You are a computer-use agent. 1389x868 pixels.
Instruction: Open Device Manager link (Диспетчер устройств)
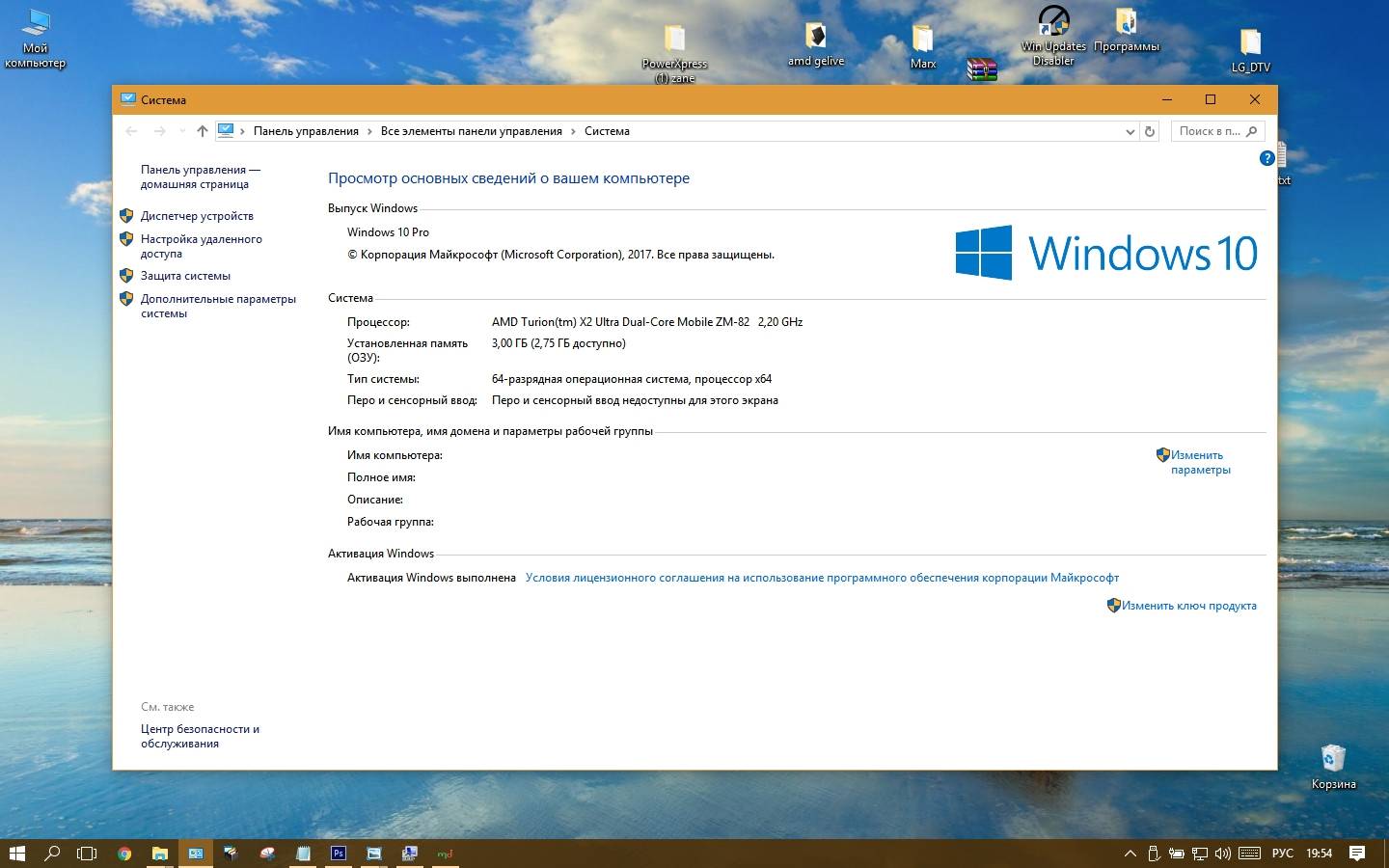[197, 216]
